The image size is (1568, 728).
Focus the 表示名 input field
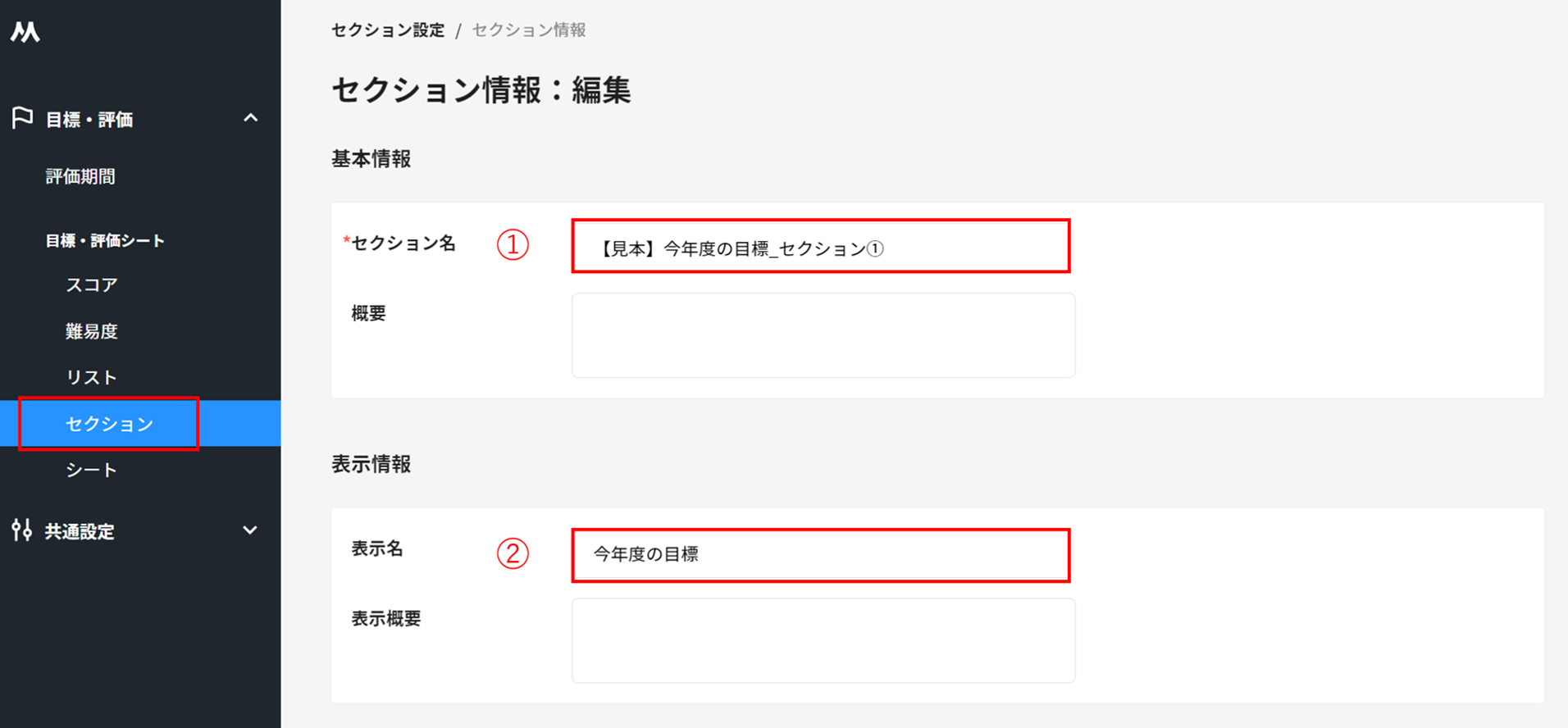pyautogui.click(x=821, y=555)
